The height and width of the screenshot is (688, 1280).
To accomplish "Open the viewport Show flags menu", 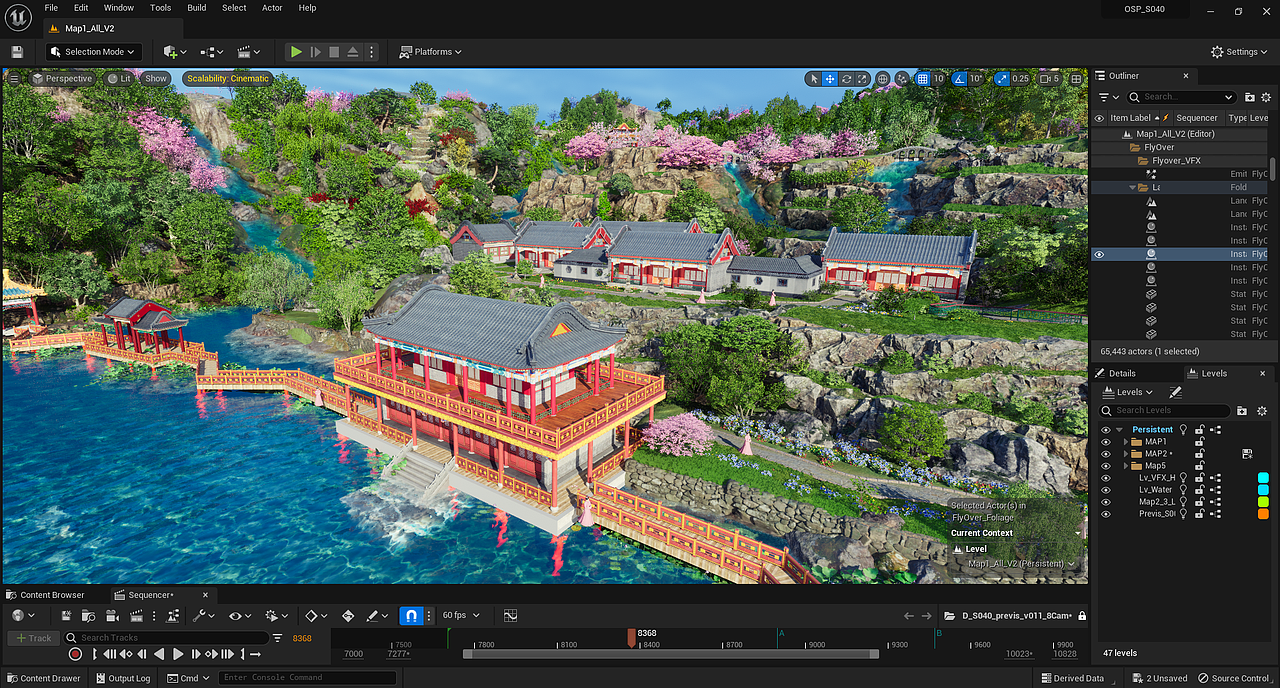I will click(x=155, y=78).
